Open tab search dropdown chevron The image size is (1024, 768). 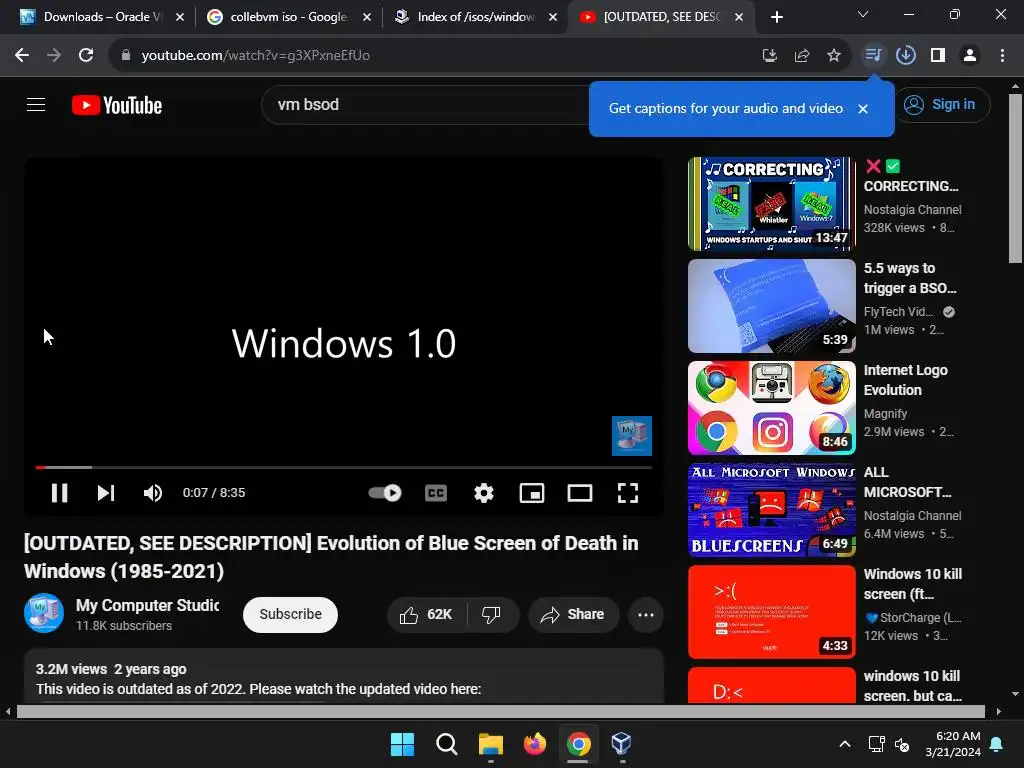coord(863,14)
